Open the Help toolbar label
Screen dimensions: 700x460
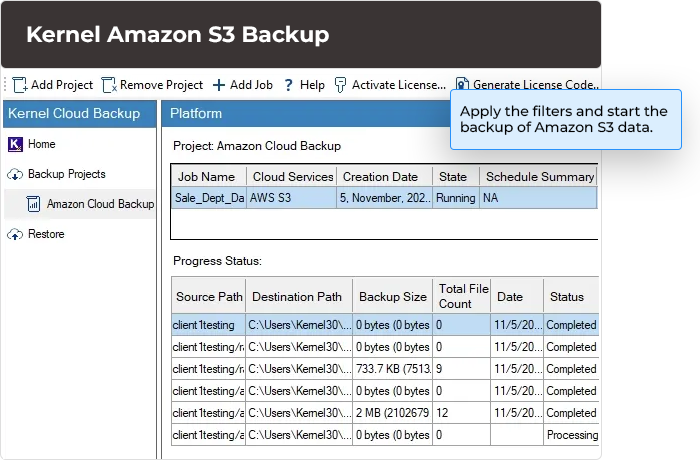pyautogui.click(x=312, y=85)
